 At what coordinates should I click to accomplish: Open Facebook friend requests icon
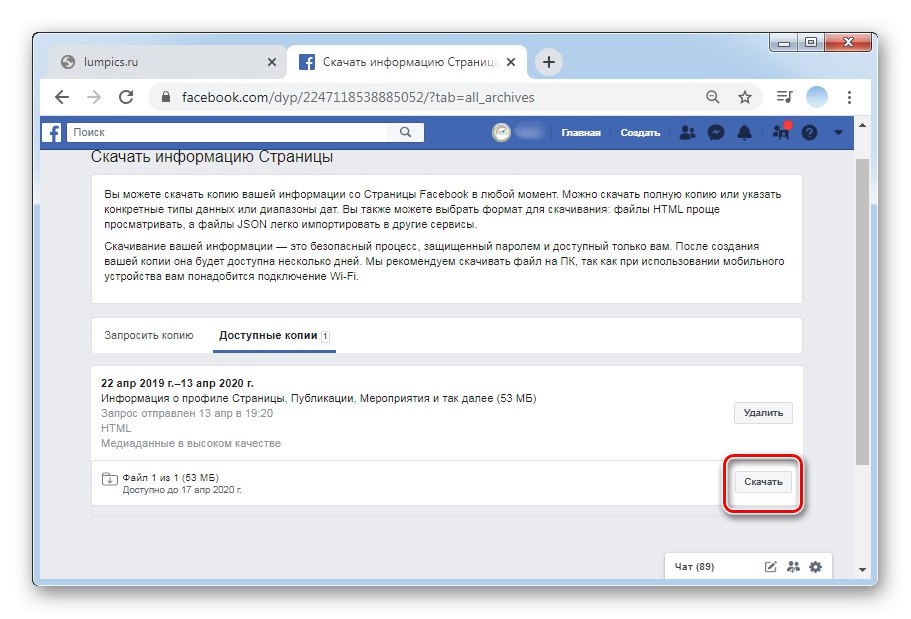(x=687, y=133)
